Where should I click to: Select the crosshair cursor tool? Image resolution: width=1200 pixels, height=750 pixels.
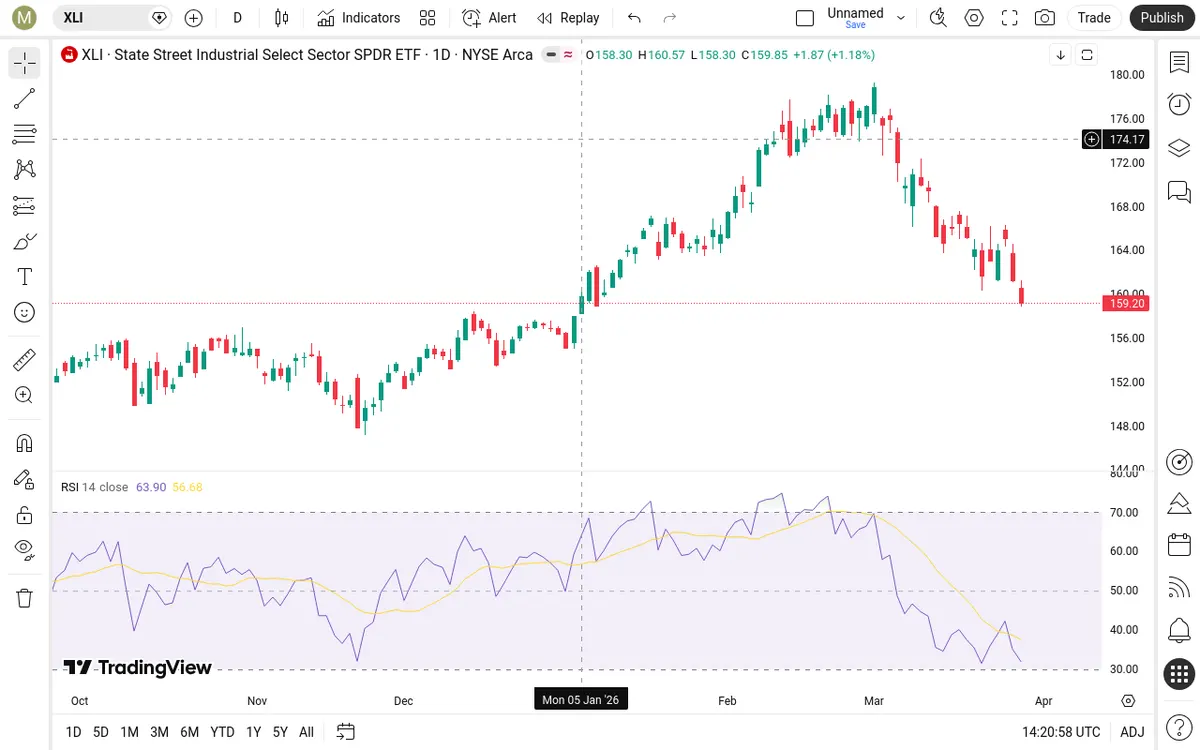coord(25,63)
